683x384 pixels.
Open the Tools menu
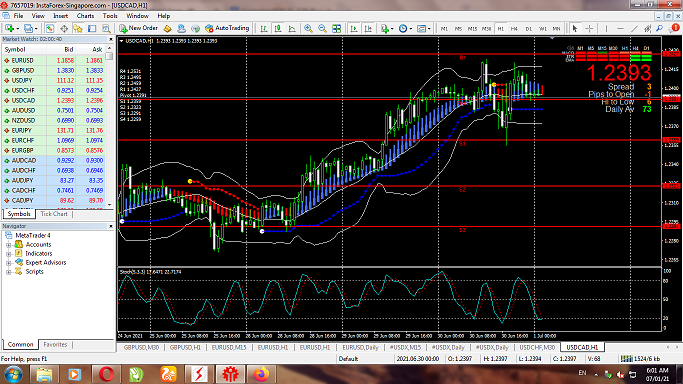pos(110,16)
